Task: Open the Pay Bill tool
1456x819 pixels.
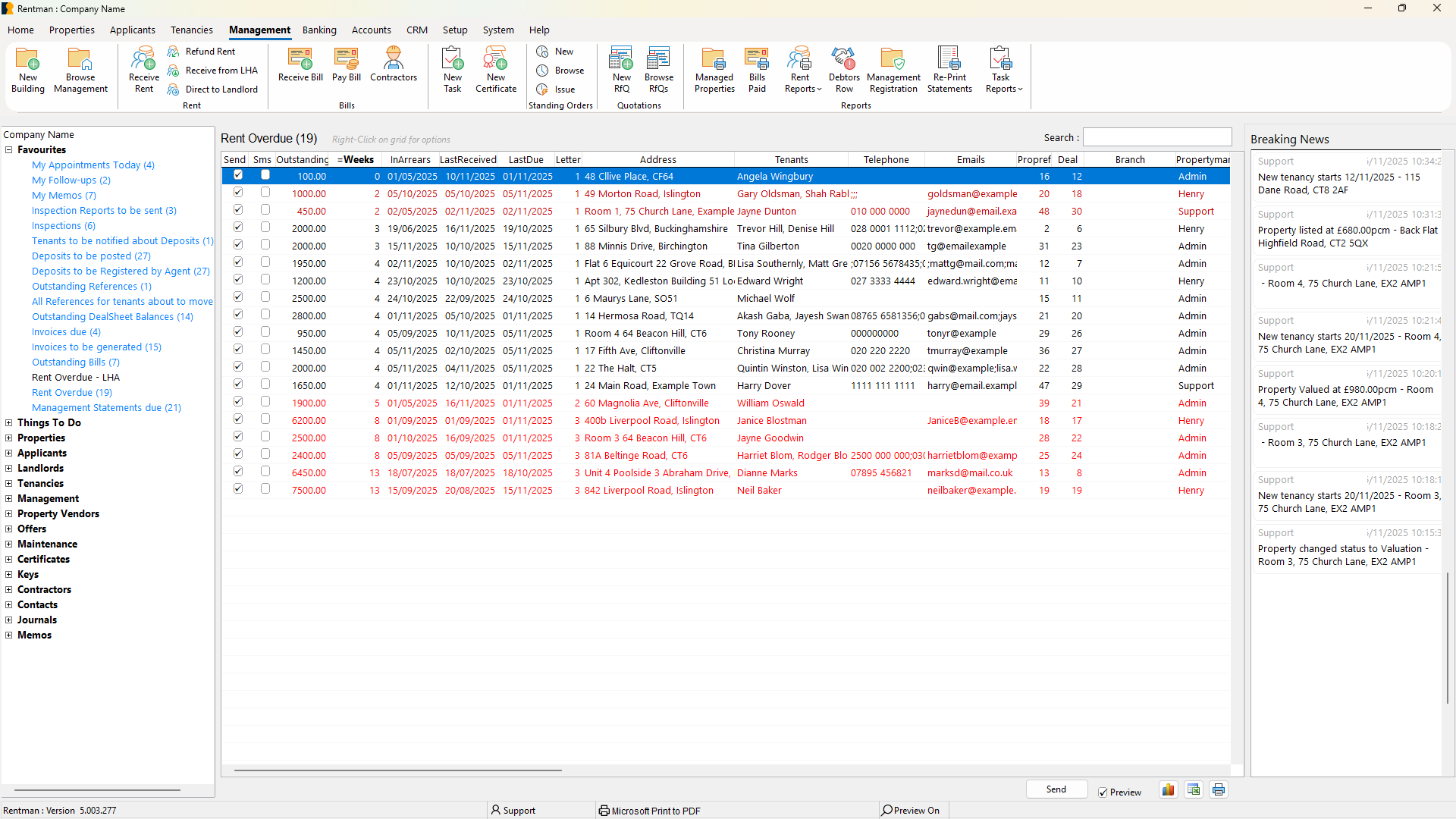Action: point(346,70)
